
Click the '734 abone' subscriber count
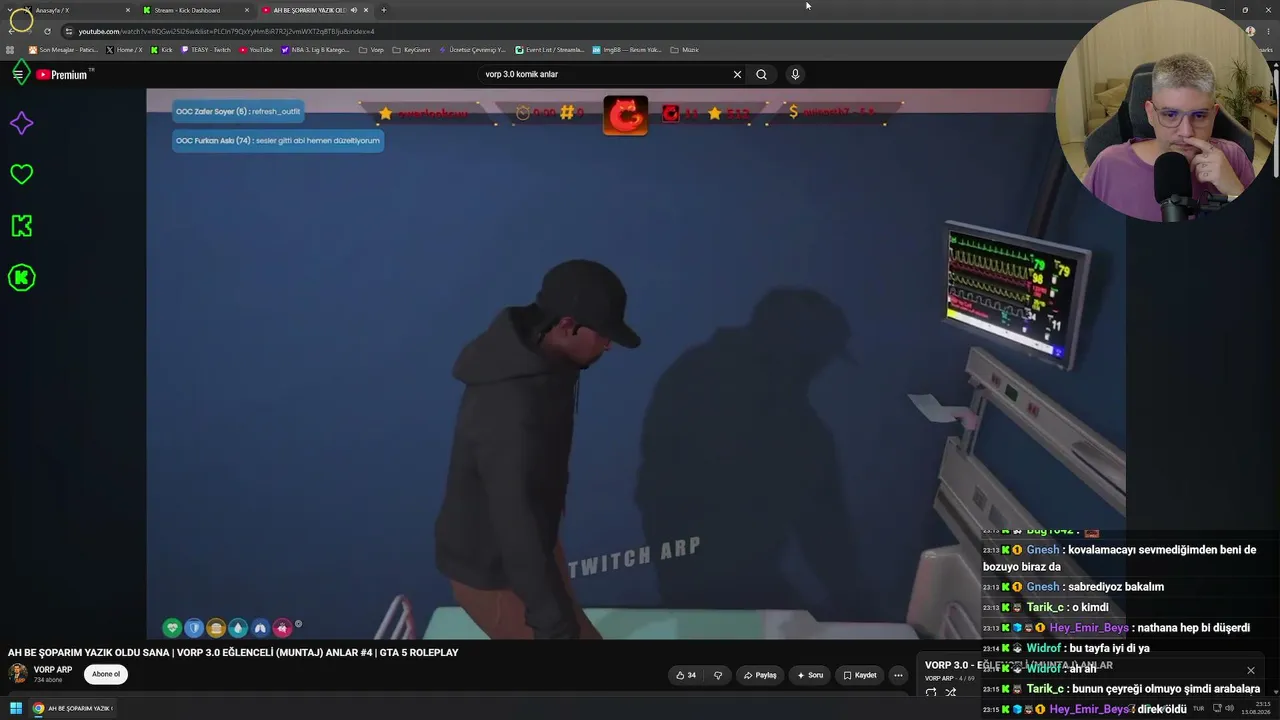tap(48, 680)
